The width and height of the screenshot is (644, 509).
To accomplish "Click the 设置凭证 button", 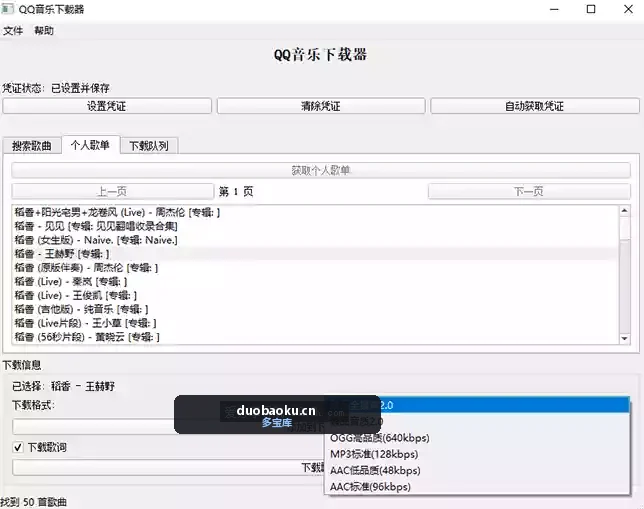I will click(x=107, y=106).
